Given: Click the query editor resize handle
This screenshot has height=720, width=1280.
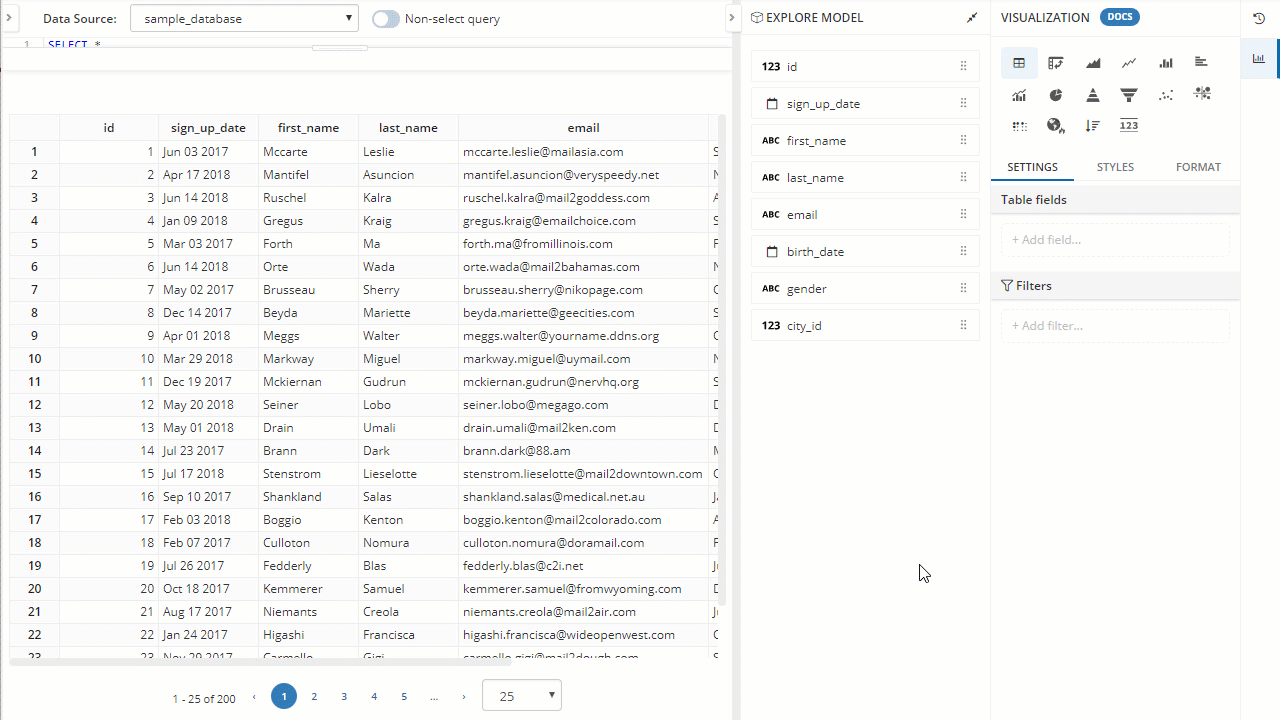Looking at the screenshot, I should [340, 47].
